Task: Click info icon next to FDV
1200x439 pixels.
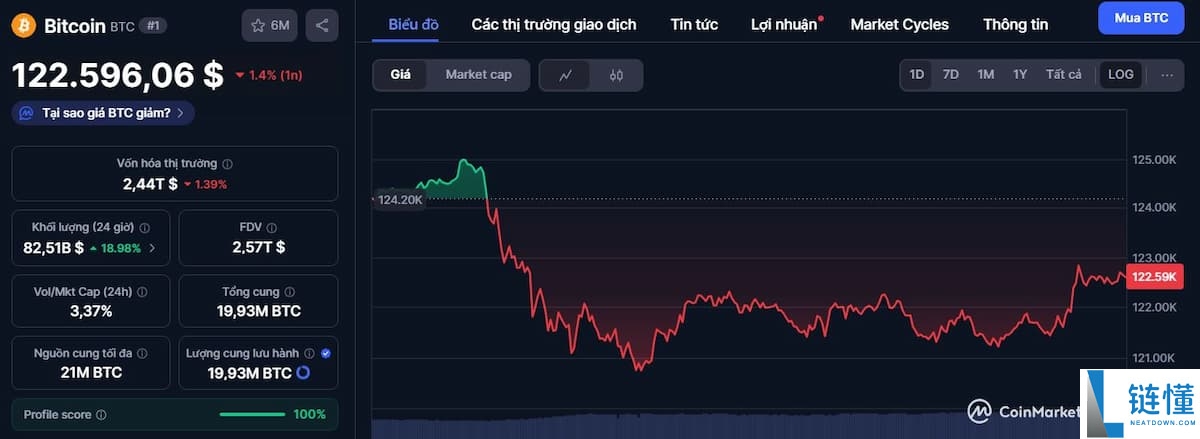Action: (x=272, y=228)
